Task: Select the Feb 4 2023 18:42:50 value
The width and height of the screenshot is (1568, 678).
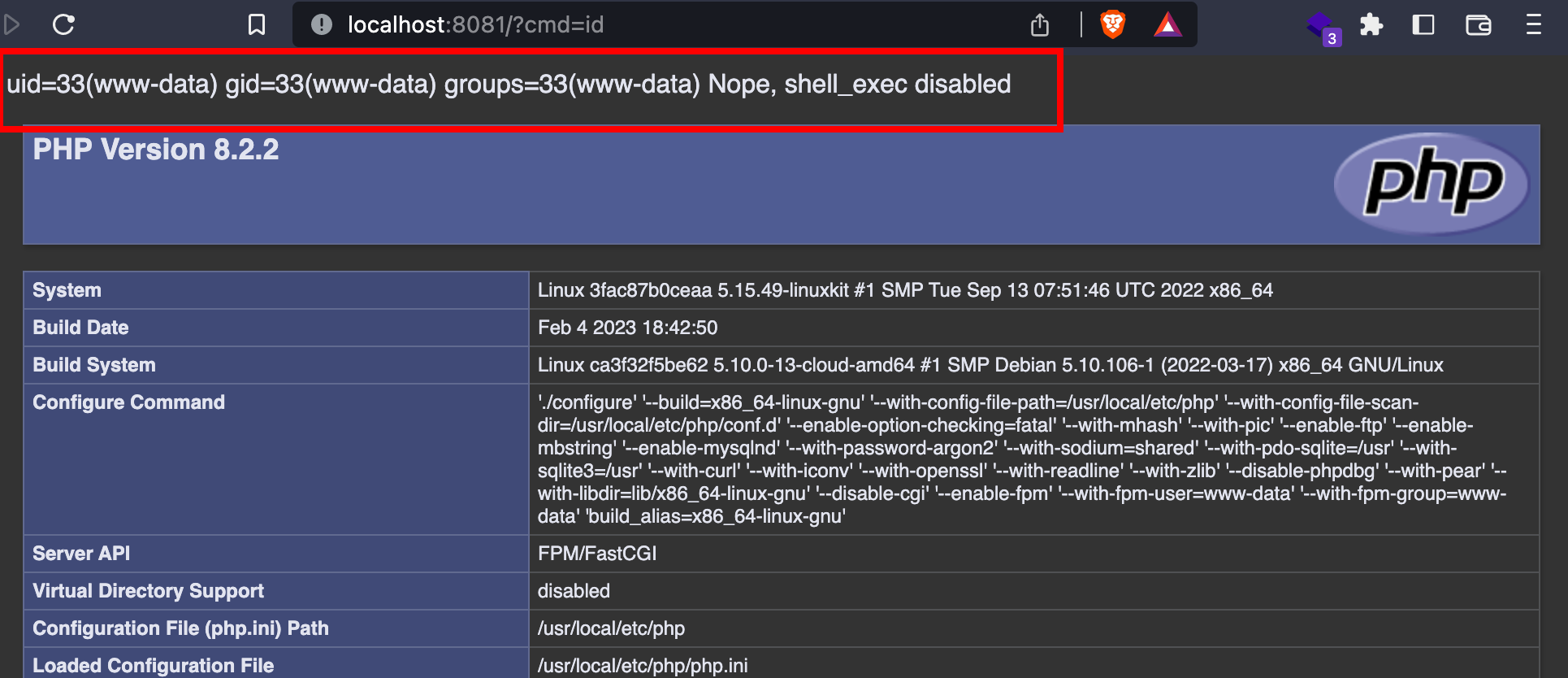Action: (x=628, y=328)
